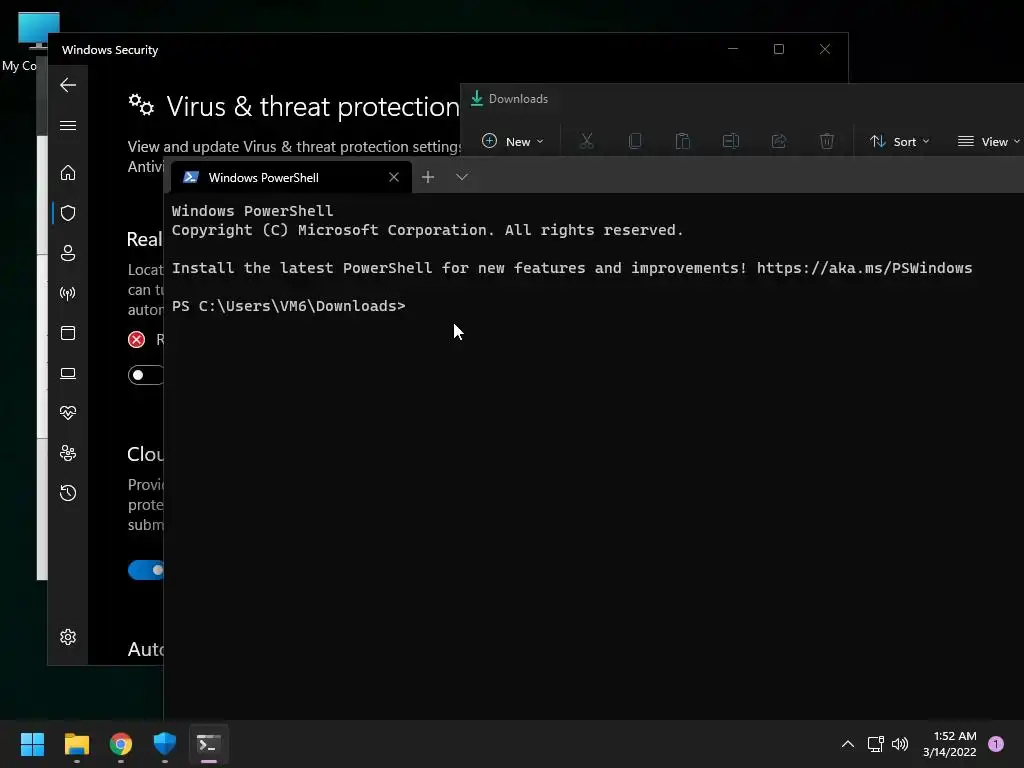Click Delete trash icon in Downloads toolbar
The width and height of the screenshot is (1024, 768).
coord(827,141)
